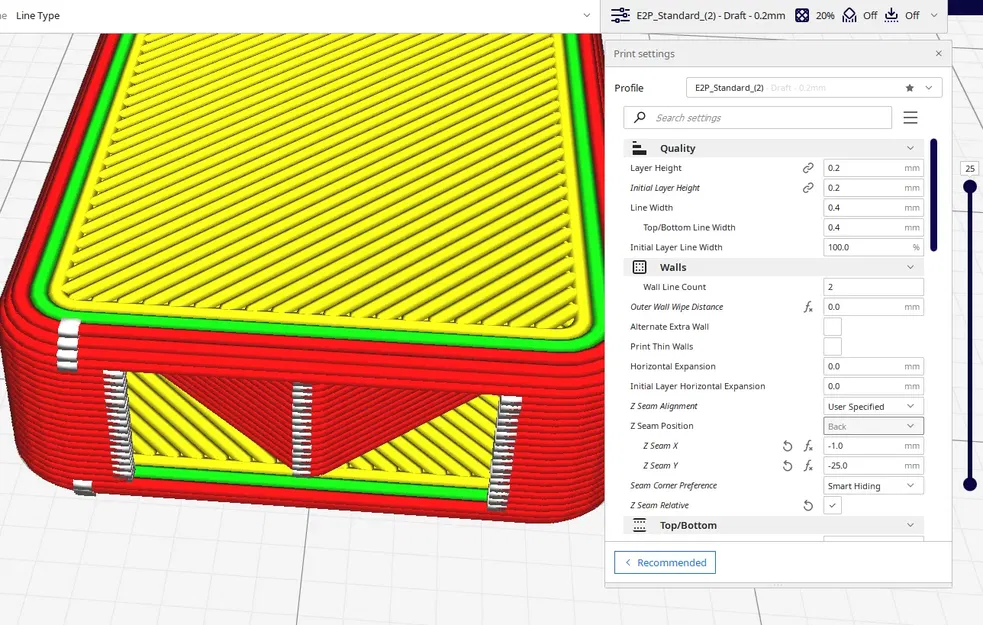Click the link icon beside Initial Layer Height
The height and width of the screenshot is (625, 983).
(x=808, y=188)
